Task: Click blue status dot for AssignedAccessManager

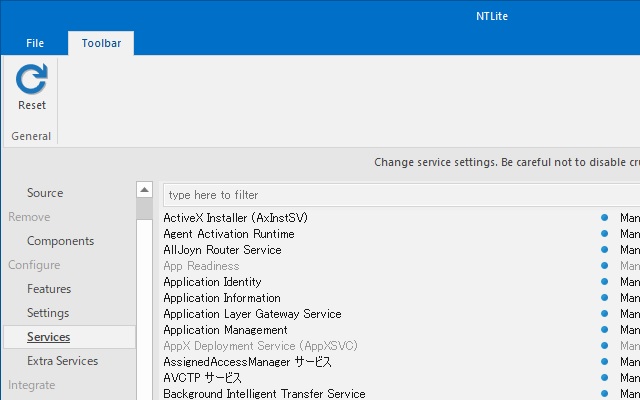Action: point(604,361)
